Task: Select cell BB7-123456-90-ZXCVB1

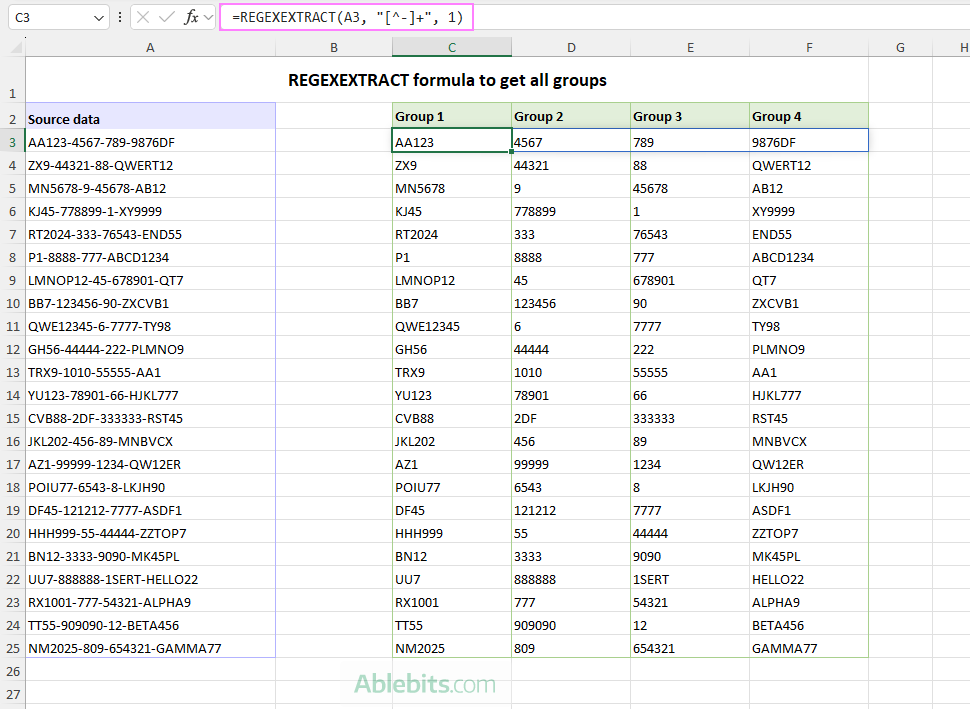Action: (150, 303)
